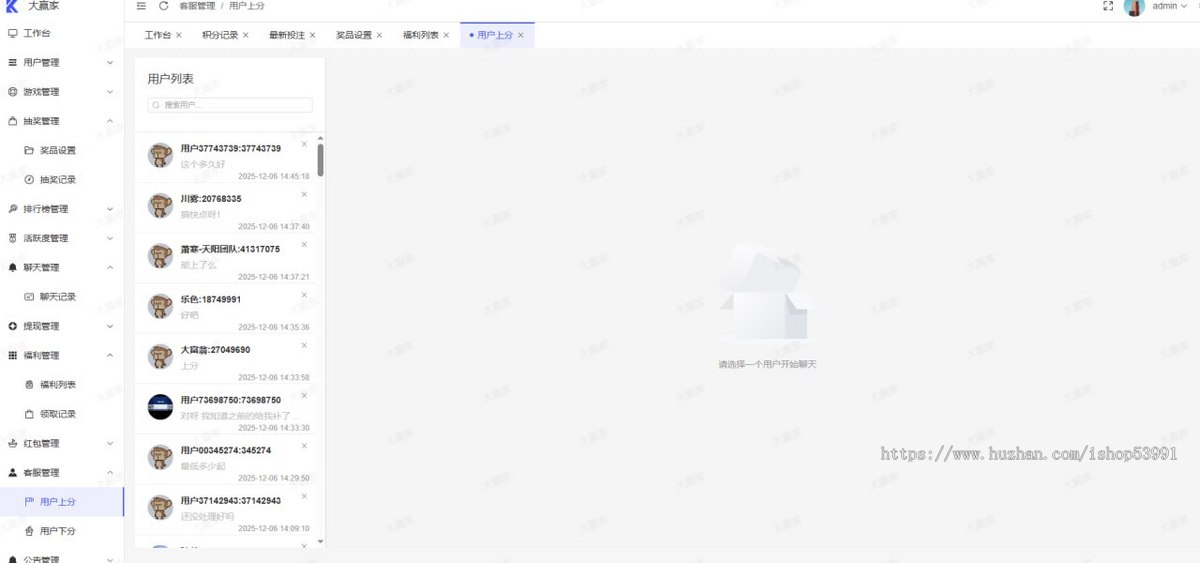Open 抽奖记录 in the sidebar
Screen dimensions: 1200x563
pos(57,179)
